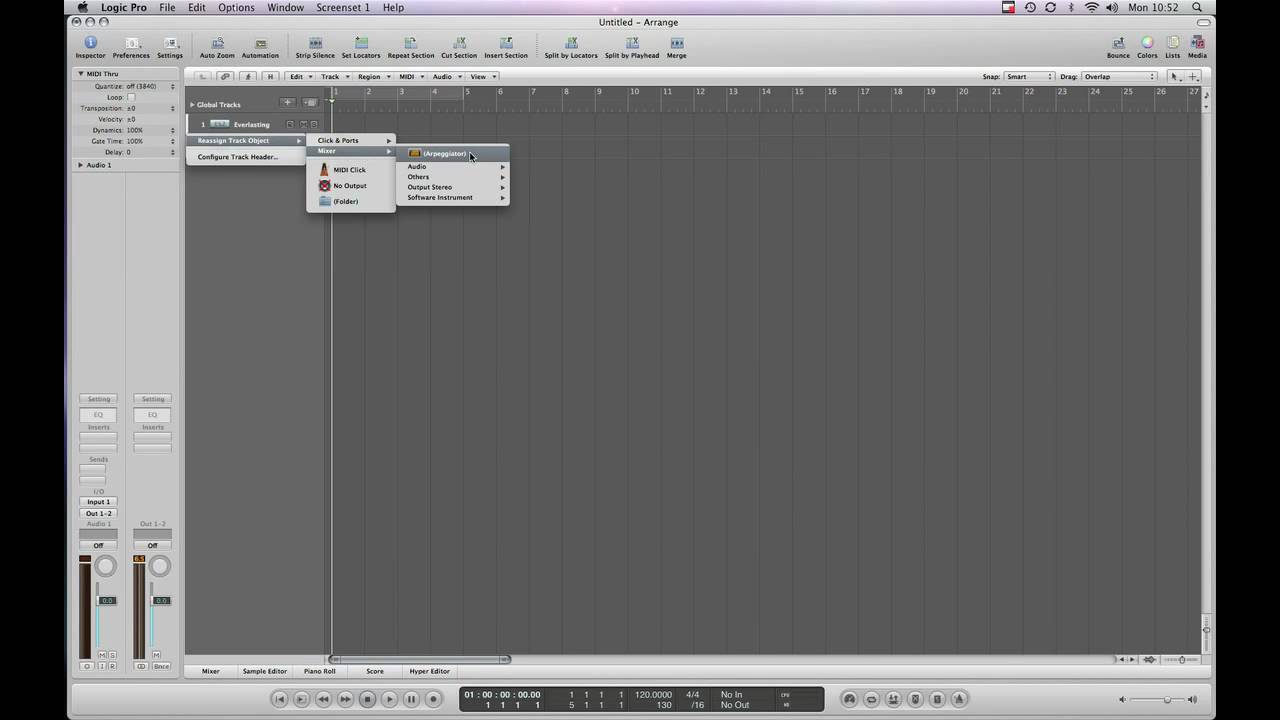Click the Pause transport button

click(411, 699)
